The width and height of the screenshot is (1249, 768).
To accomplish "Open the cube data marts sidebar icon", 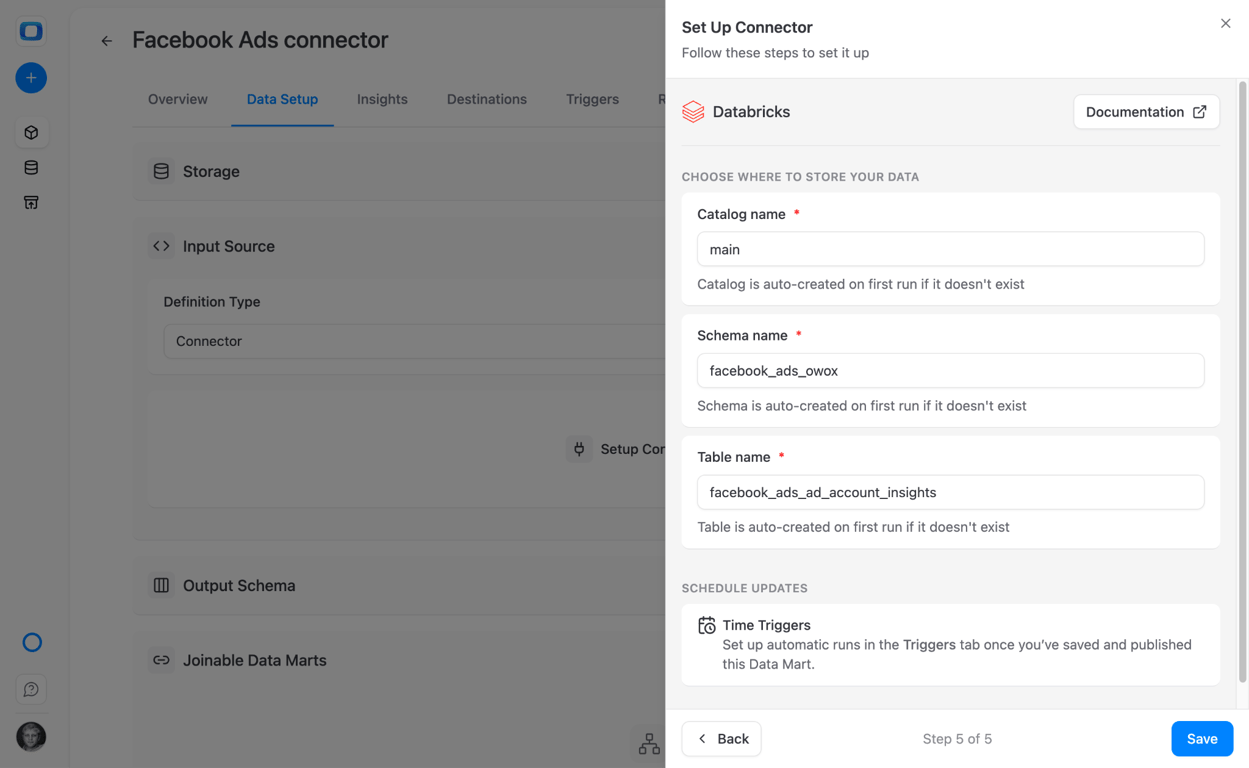I will (x=31, y=132).
